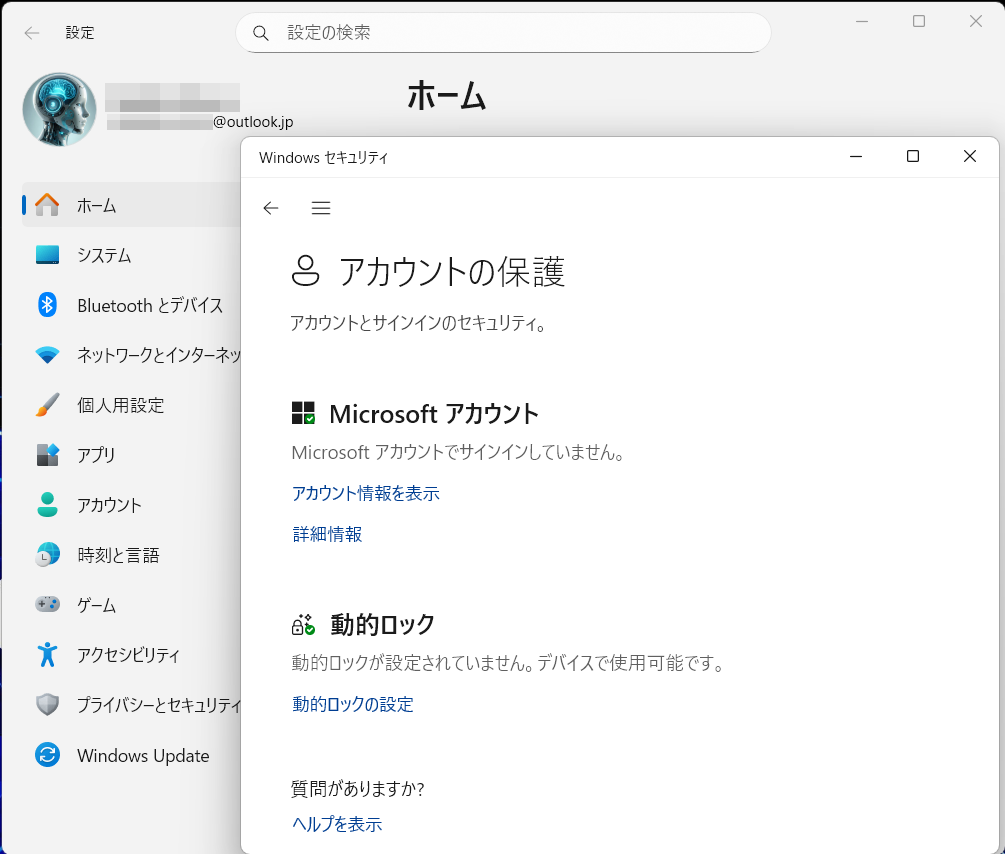The width and height of the screenshot is (1005, 854).
Task: Minimize the Windows セキュリティ window
Action: click(856, 156)
